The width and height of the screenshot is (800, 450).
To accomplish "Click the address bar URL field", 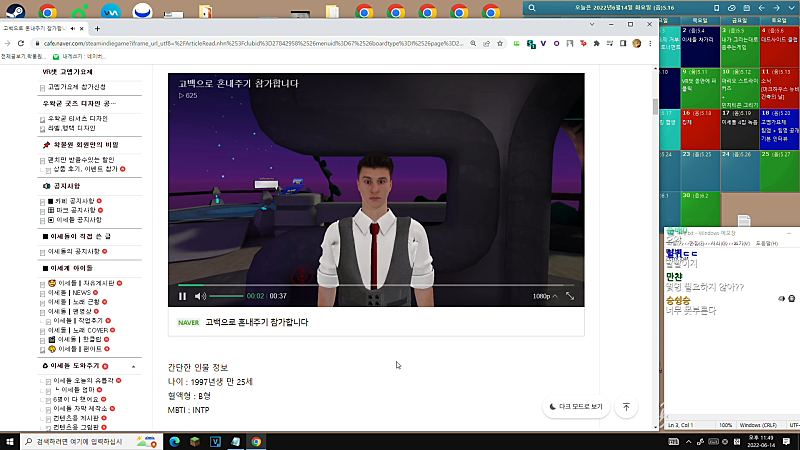I will coord(253,44).
